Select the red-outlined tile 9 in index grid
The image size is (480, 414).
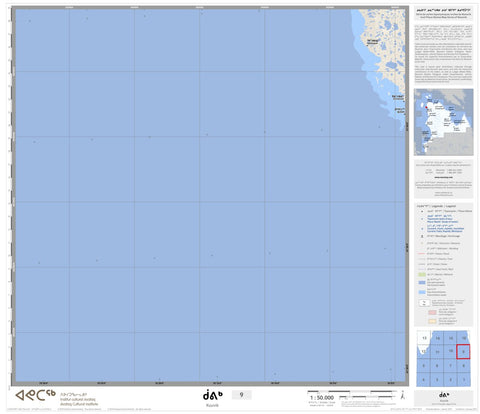[463, 352]
